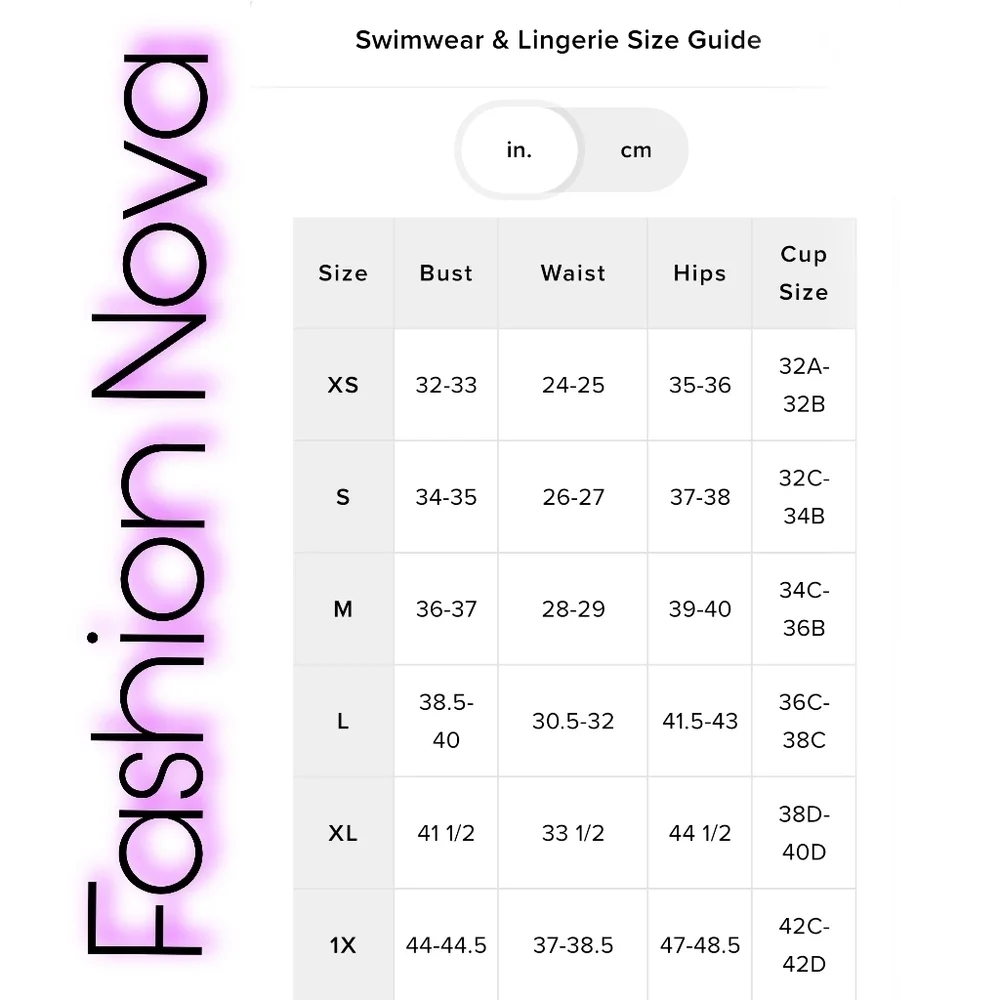
Task: Click the 38.5-40 bust cell
Action: [x=446, y=721]
